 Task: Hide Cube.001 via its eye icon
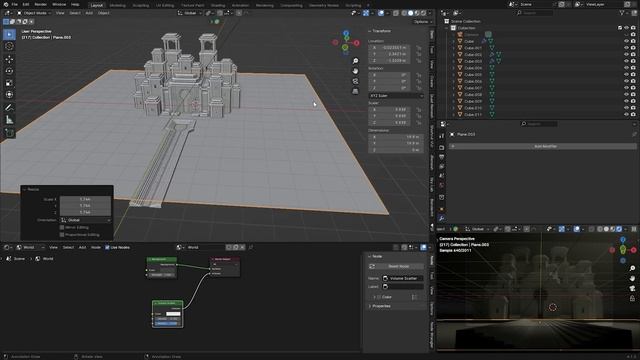(x=626, y=48)
